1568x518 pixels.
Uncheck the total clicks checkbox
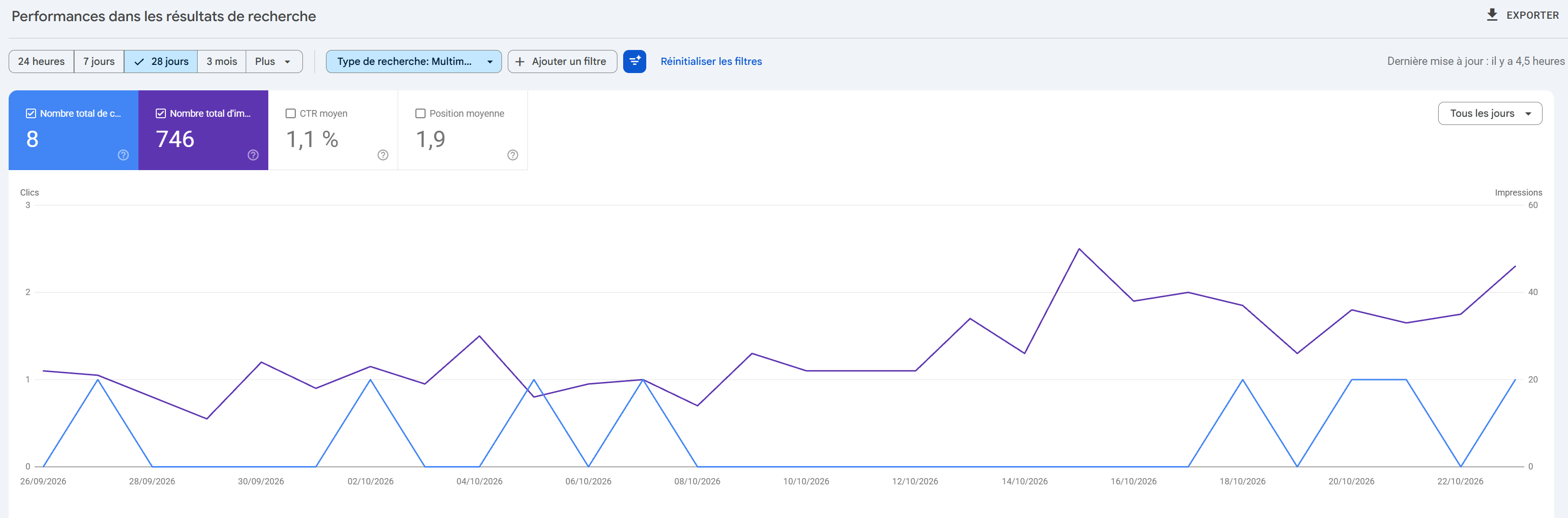31,114
